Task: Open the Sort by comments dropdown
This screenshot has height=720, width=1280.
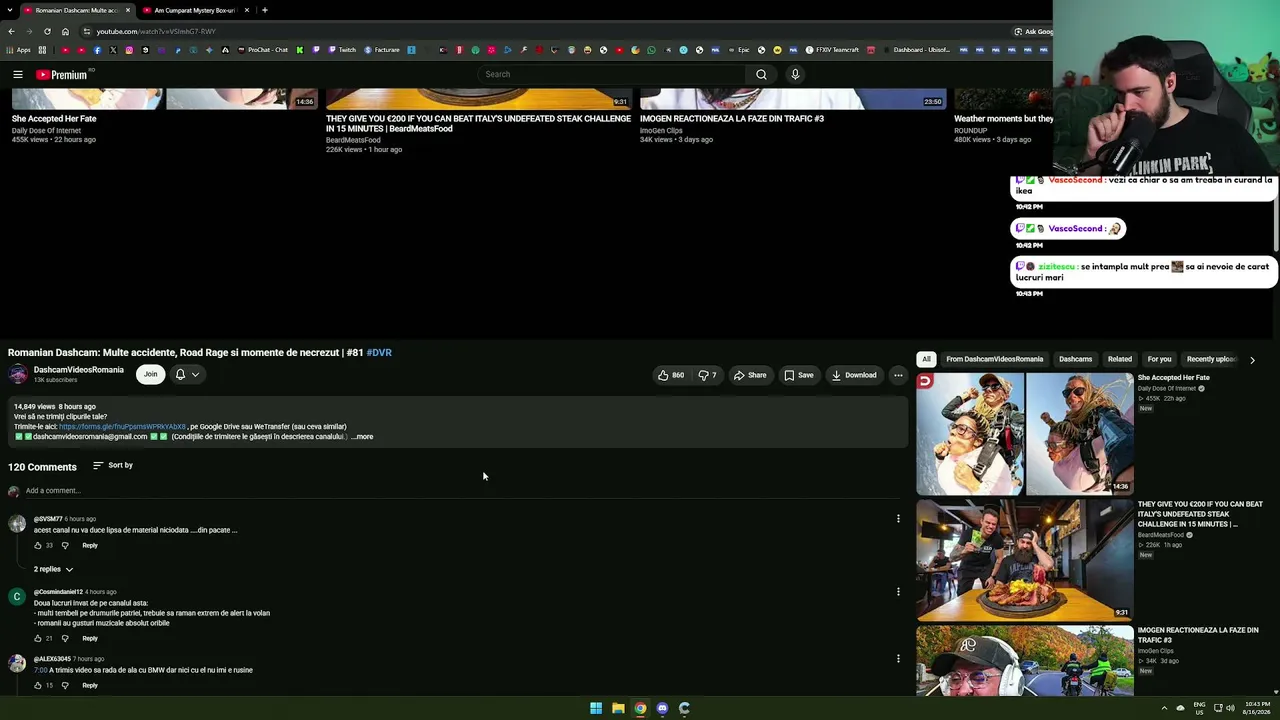Action: (x=113, y=465)
